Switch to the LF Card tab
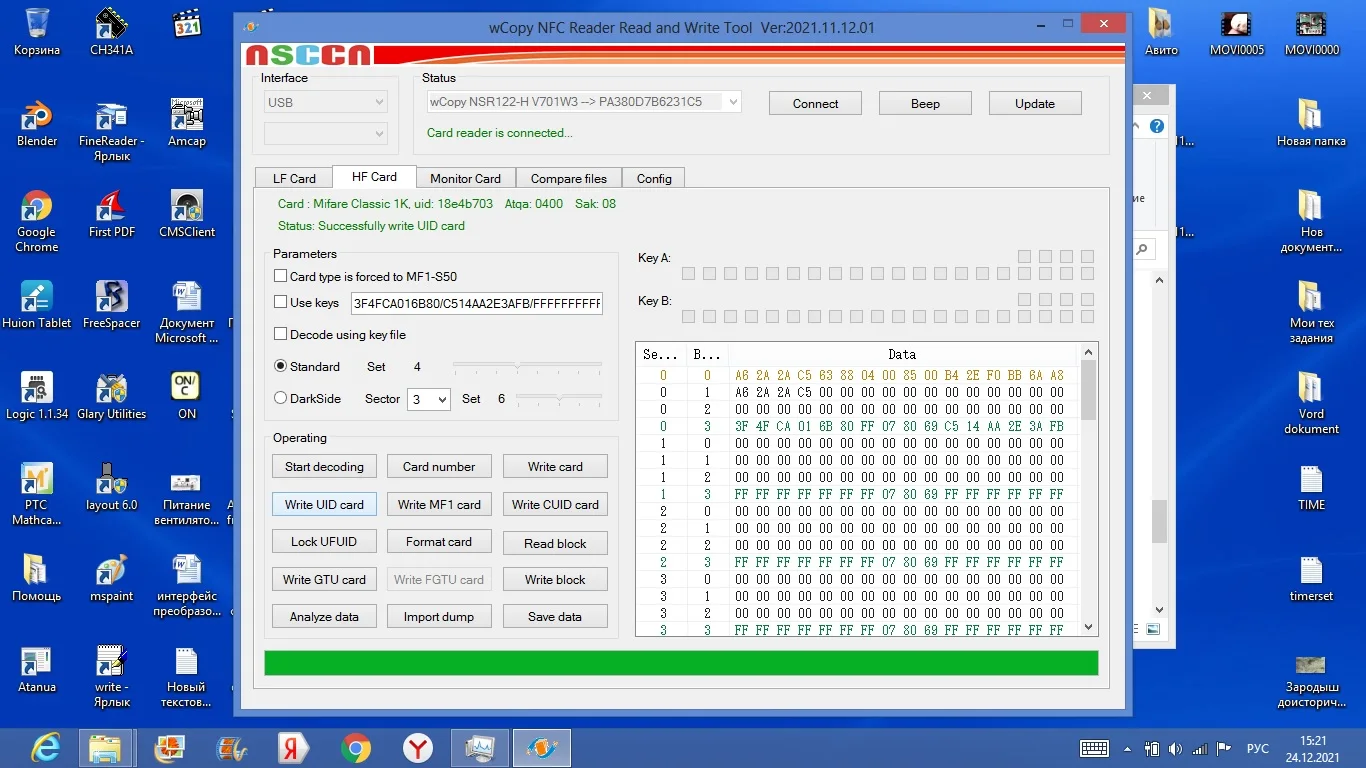 pos(294,178)
